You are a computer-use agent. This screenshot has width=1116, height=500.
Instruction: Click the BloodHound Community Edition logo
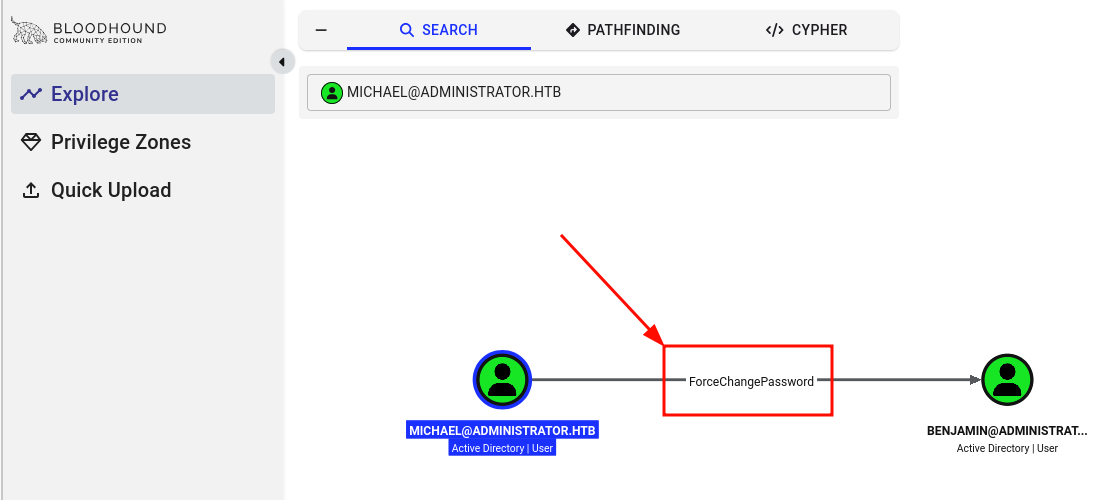[88, 31]
